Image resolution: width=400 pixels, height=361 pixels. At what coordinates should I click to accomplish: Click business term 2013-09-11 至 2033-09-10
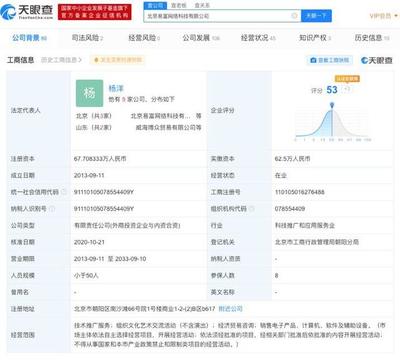coord(110,259)
